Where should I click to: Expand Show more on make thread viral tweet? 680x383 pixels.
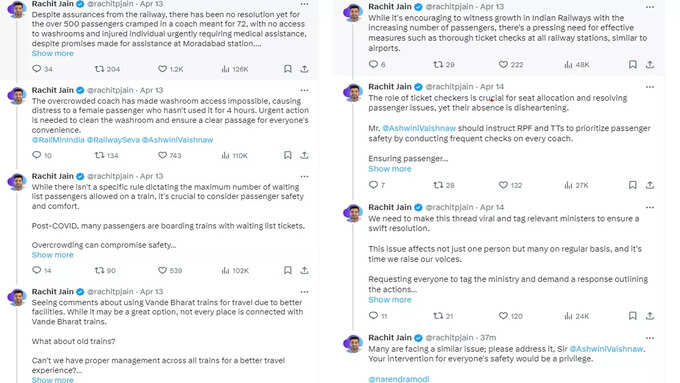[x=389, y=300]
